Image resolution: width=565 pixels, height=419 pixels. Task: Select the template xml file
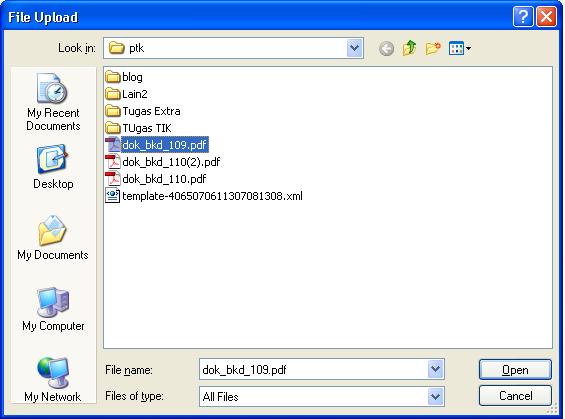[204, 196]
